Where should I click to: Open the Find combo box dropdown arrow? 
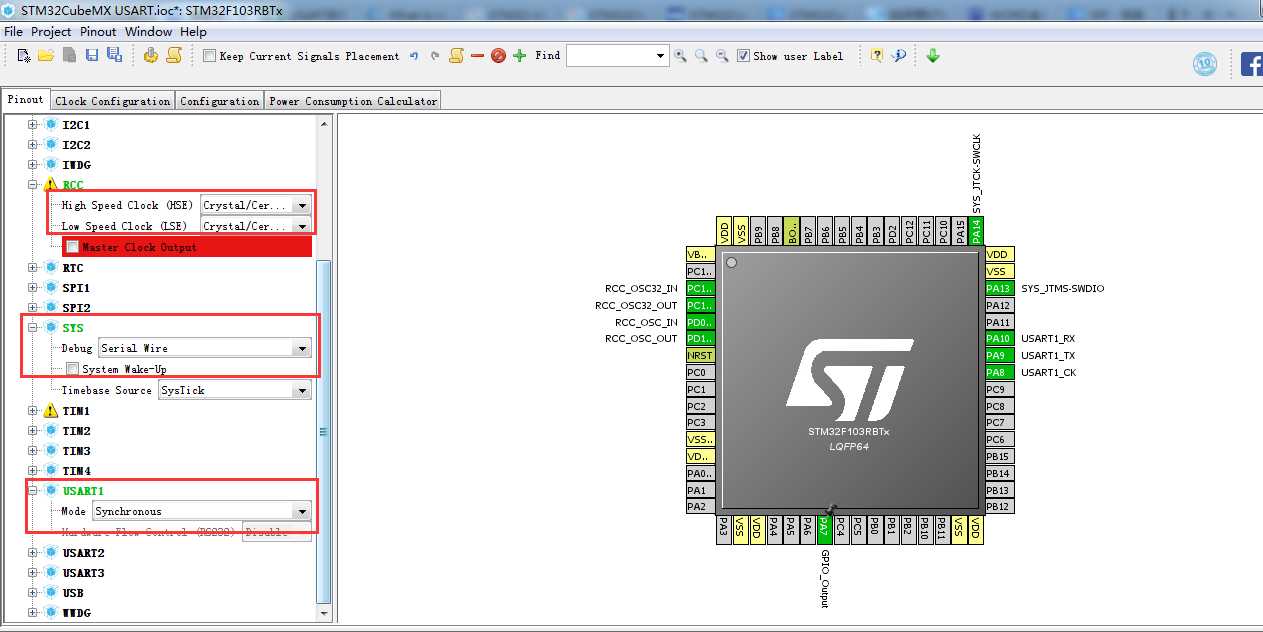pos(660,56)
